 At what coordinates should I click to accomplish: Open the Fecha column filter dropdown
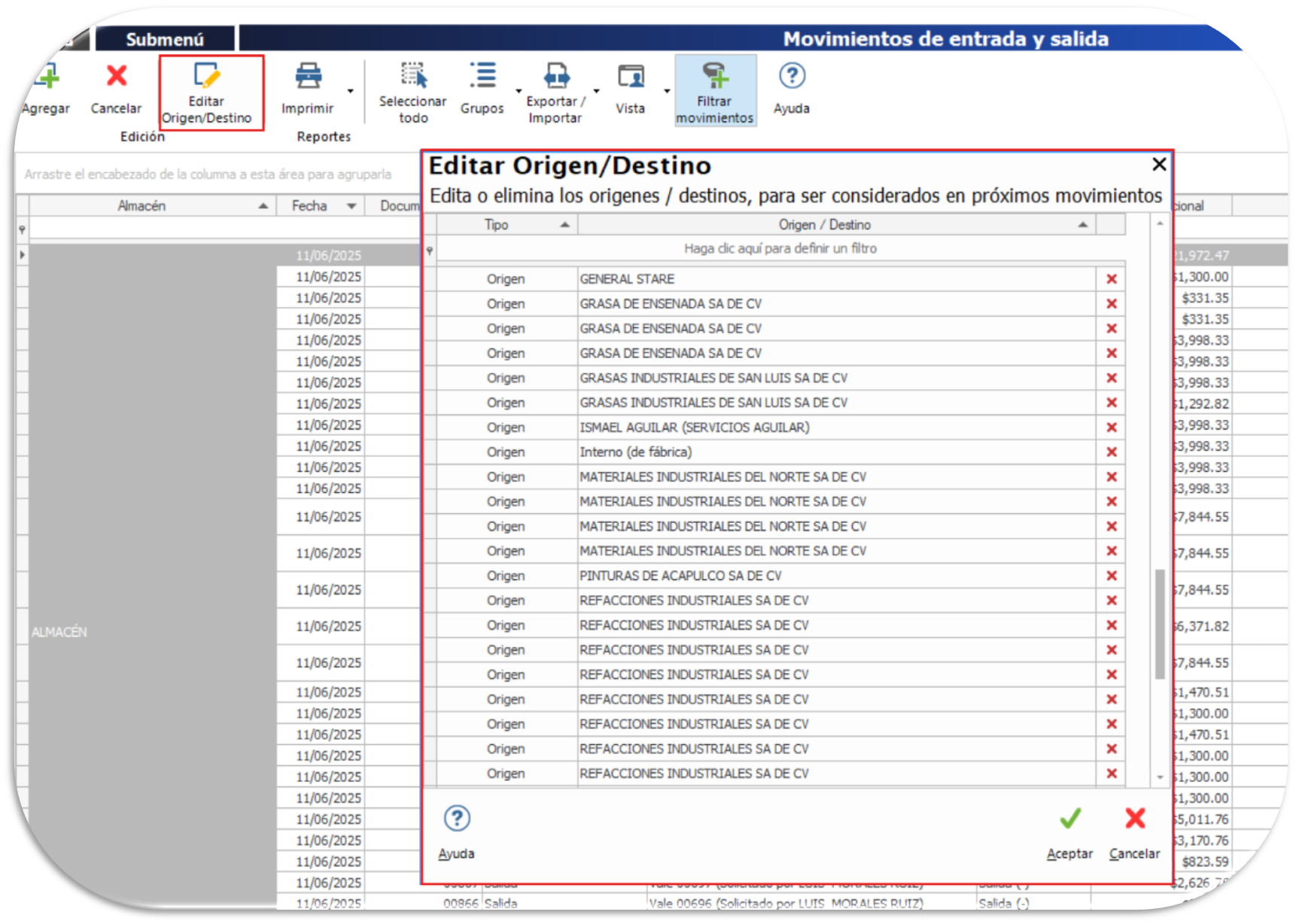pos(351,206)
